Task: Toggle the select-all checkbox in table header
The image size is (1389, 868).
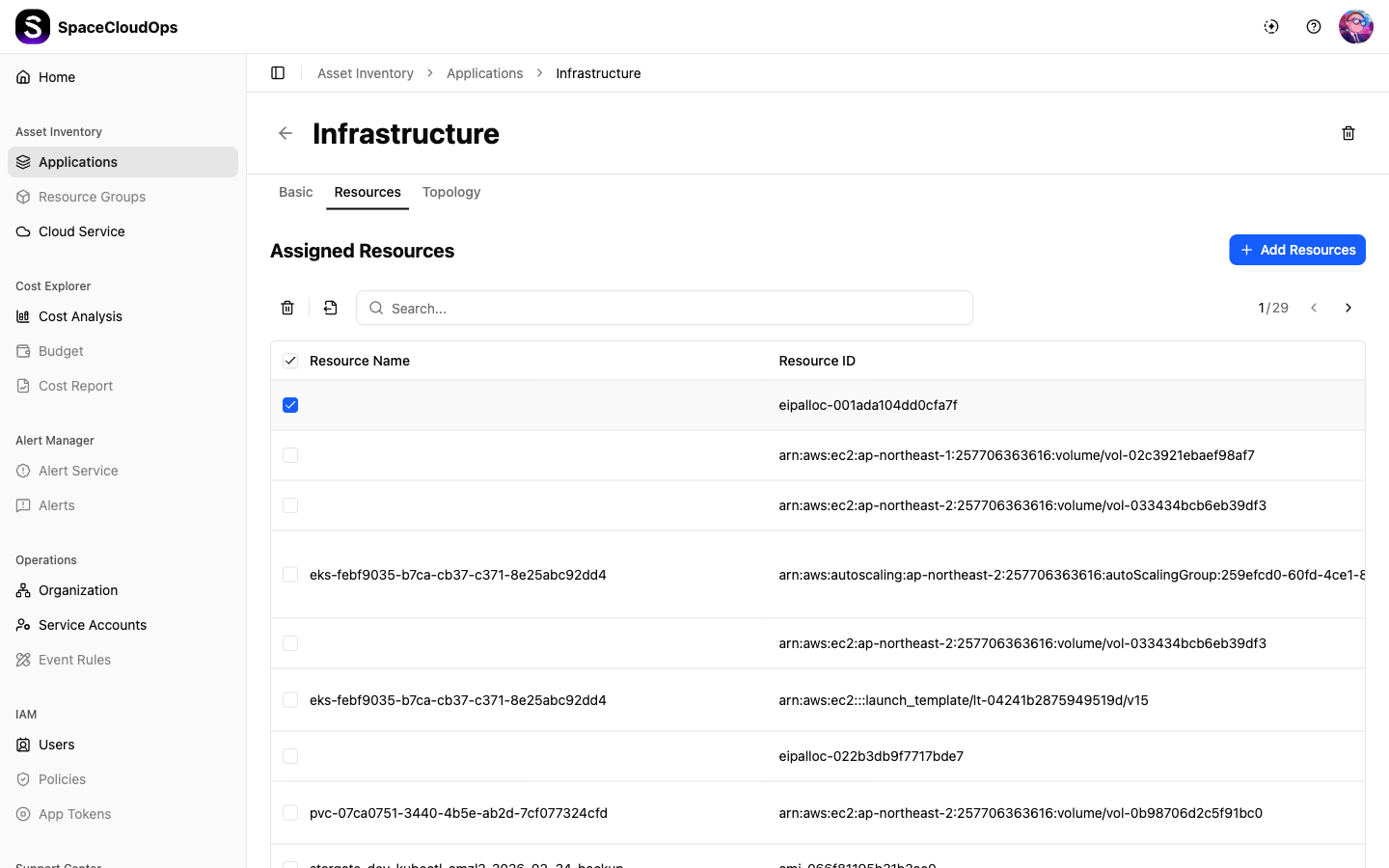Action: pyautogui.click(x=290, y=361)
